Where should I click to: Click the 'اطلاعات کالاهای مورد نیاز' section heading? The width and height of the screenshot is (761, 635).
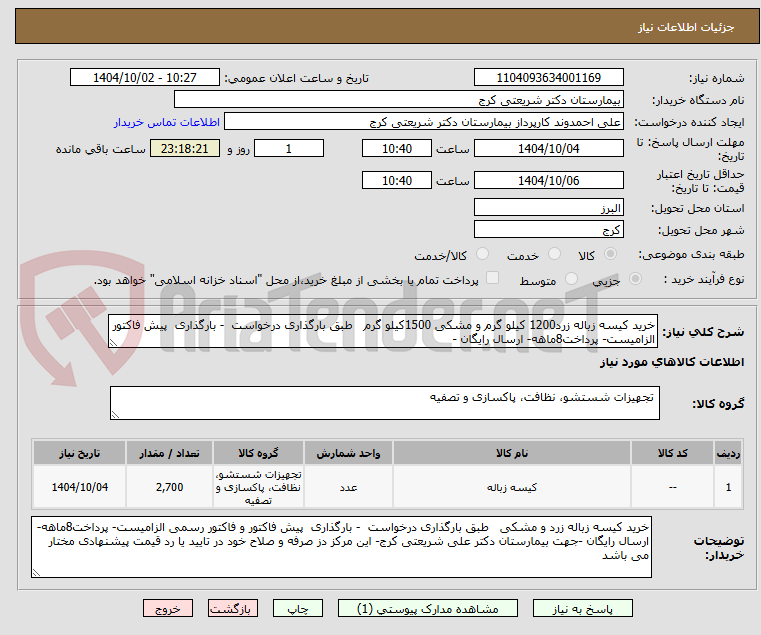click(672, 362)
